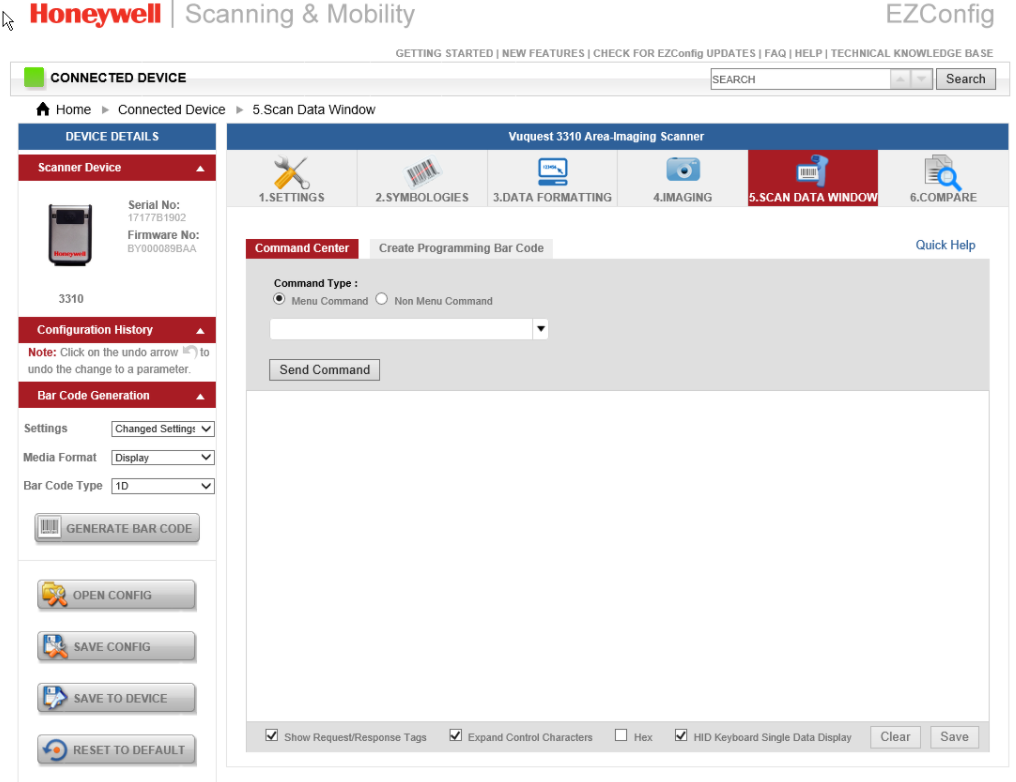Open the 1.Settings wrench and screwdriver icon

tap(291, 172)
